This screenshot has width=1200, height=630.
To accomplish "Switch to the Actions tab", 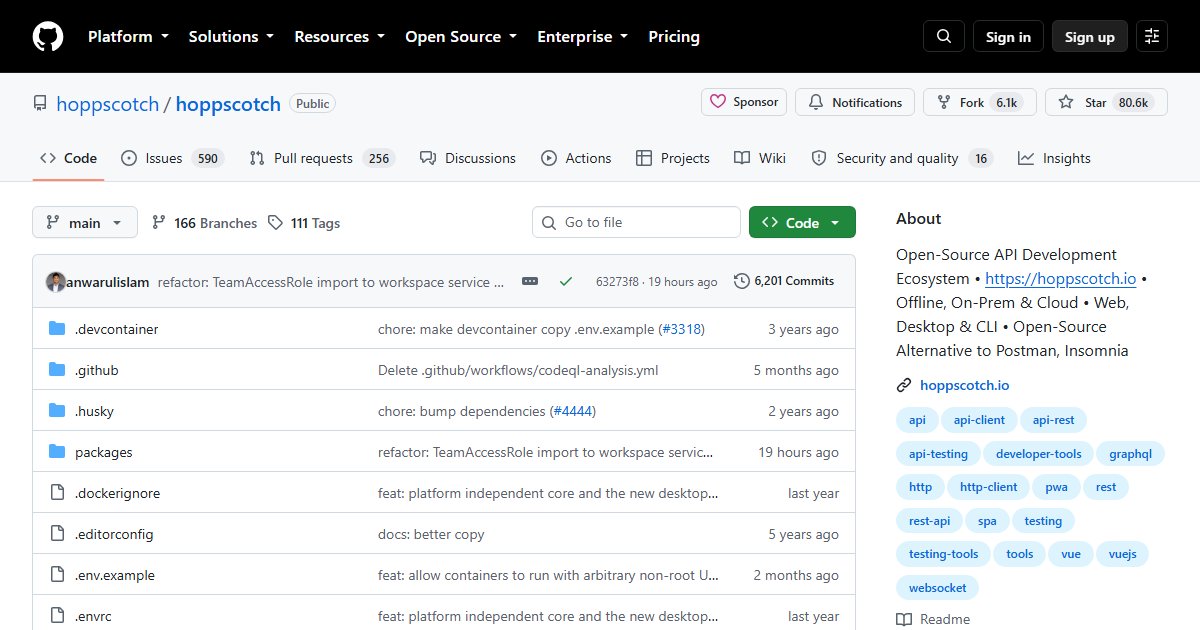I will [x=576, y=158].
